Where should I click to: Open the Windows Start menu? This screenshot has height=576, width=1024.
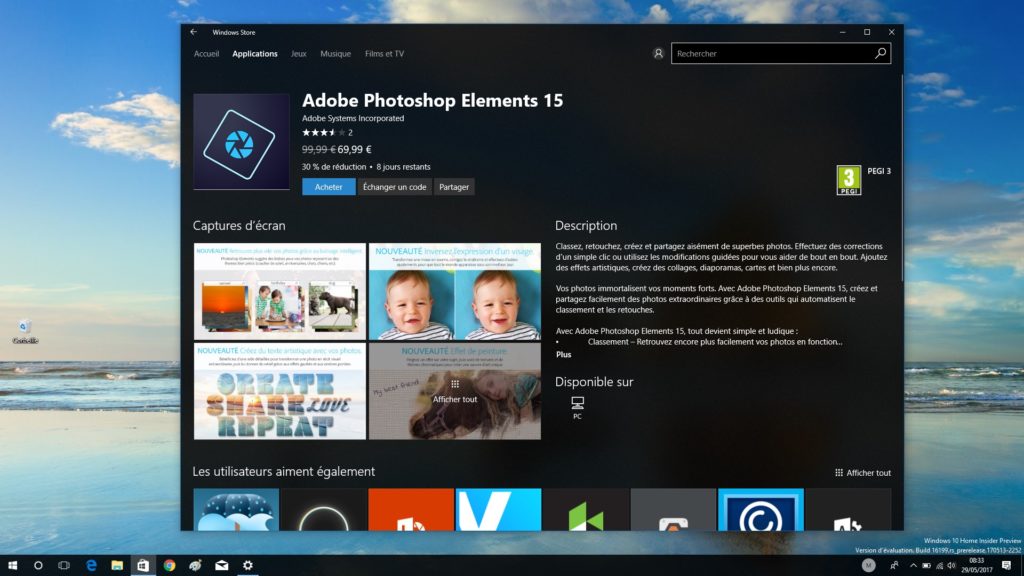tap(12, 566)
